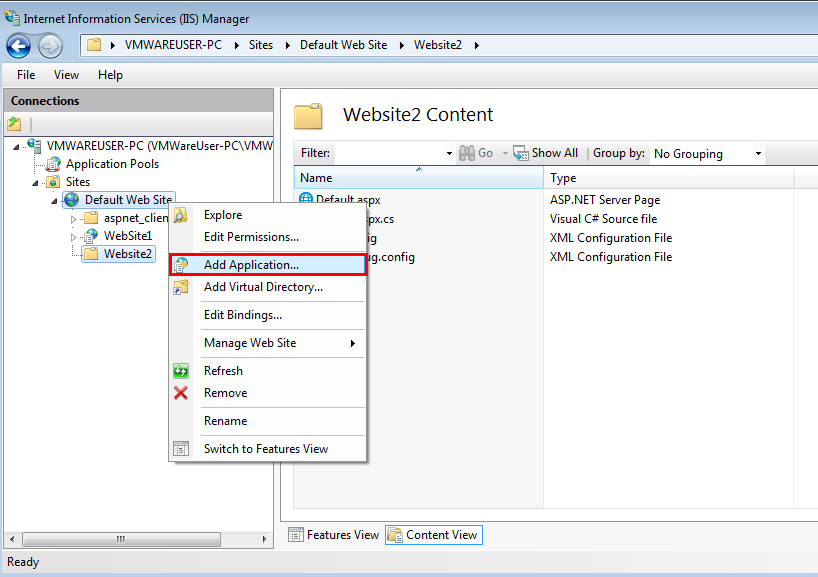Click VMWAREUSER-PC in the breadcrumb
This screenshot has height=577, width=818.
[x=173, y=45]
